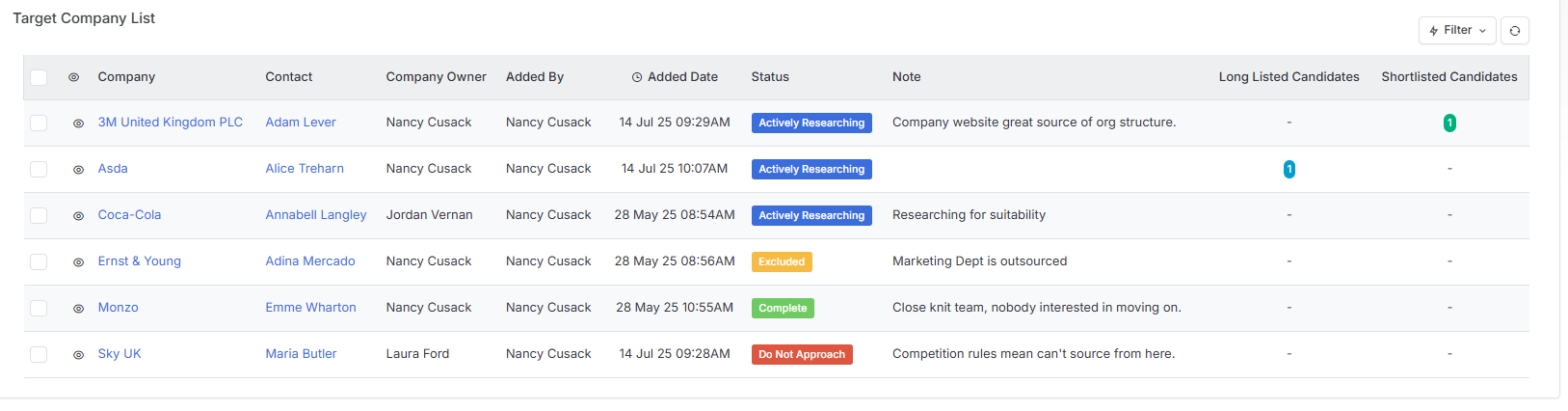Viewport: 1568px width, 411px height.
Task: Click the Added By column header
Action: pyautogui.click(x=535, y=77)
